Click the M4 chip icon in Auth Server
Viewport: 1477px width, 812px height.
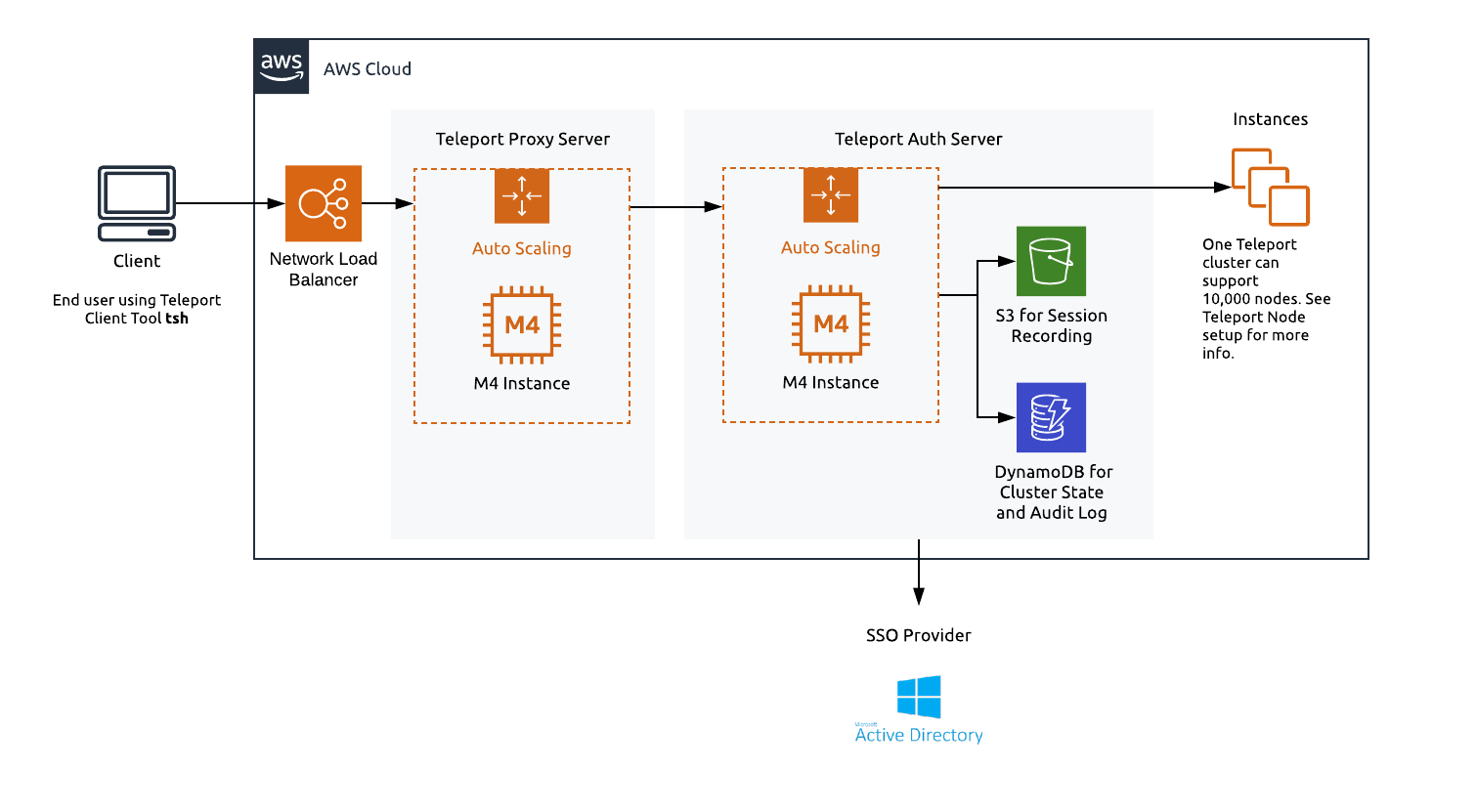(x=831, y=324)
